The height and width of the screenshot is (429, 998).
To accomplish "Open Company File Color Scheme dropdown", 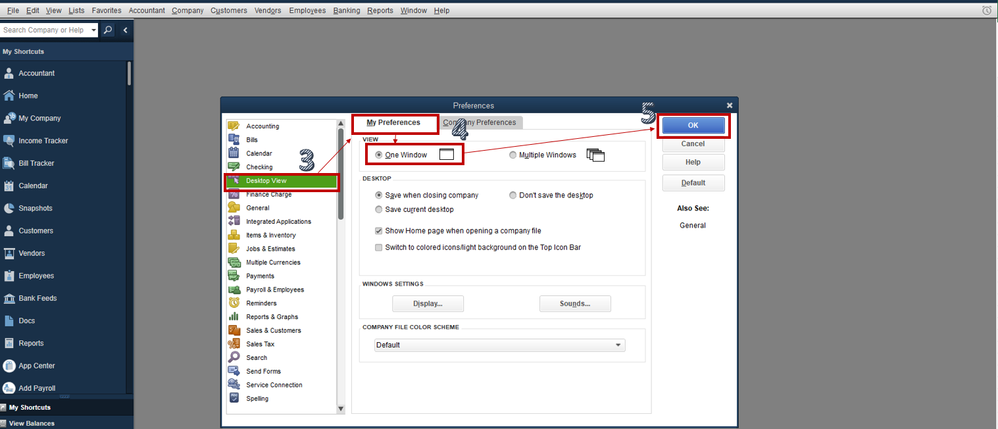I will click(x=500, y=345).
